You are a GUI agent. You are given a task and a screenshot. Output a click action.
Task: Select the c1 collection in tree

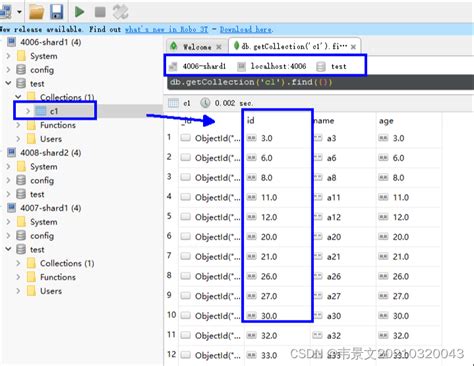pos(54,111)
